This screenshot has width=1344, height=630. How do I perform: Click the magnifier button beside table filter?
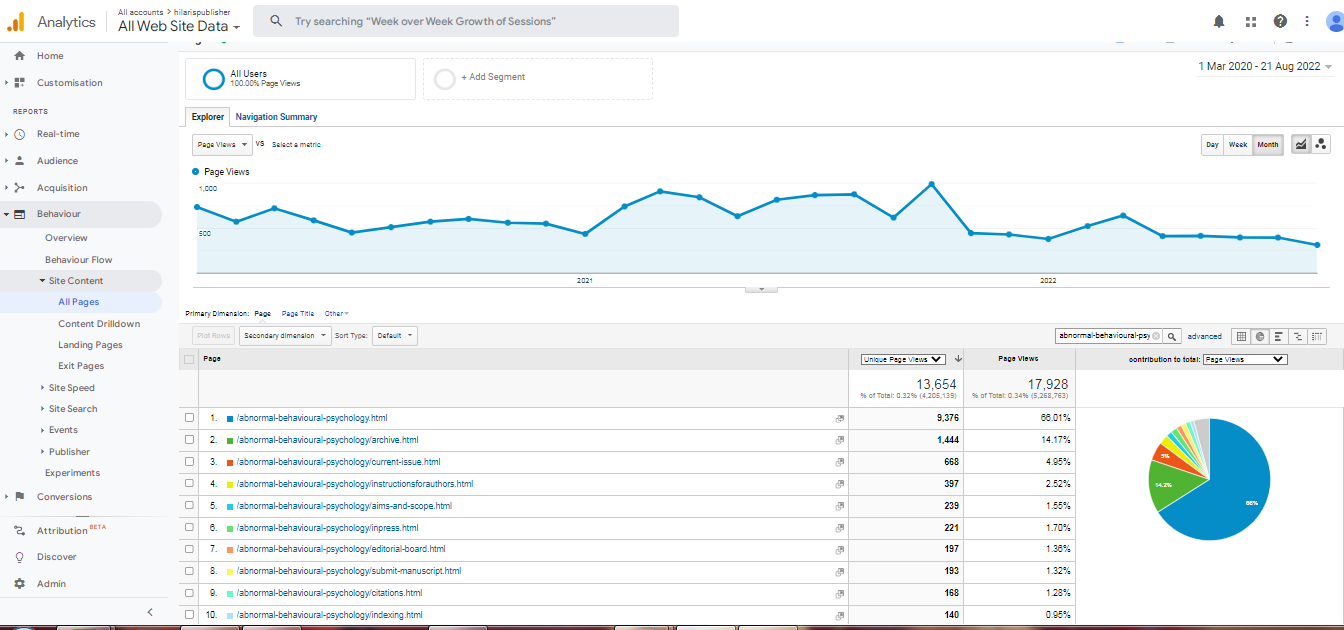point(1172,337)
